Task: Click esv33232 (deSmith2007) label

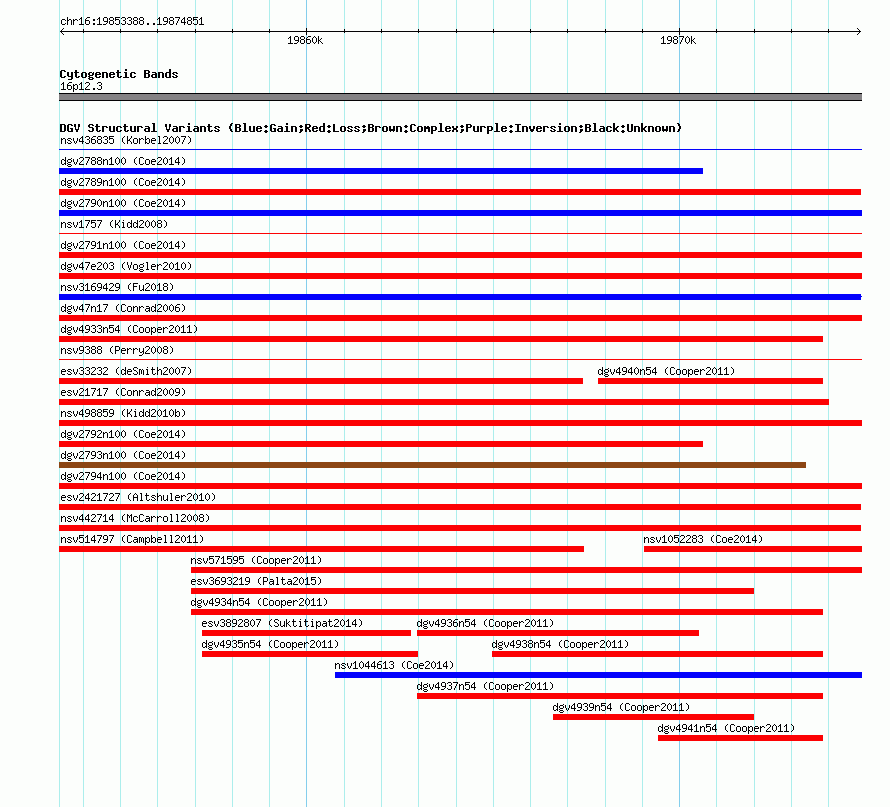Action: click(x=126, y=371)
